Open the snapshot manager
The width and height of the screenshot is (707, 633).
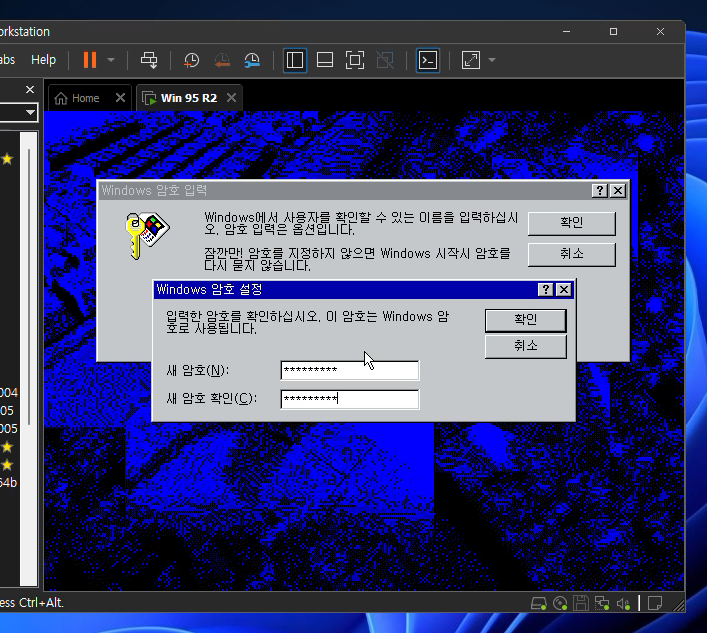point(252,60)
